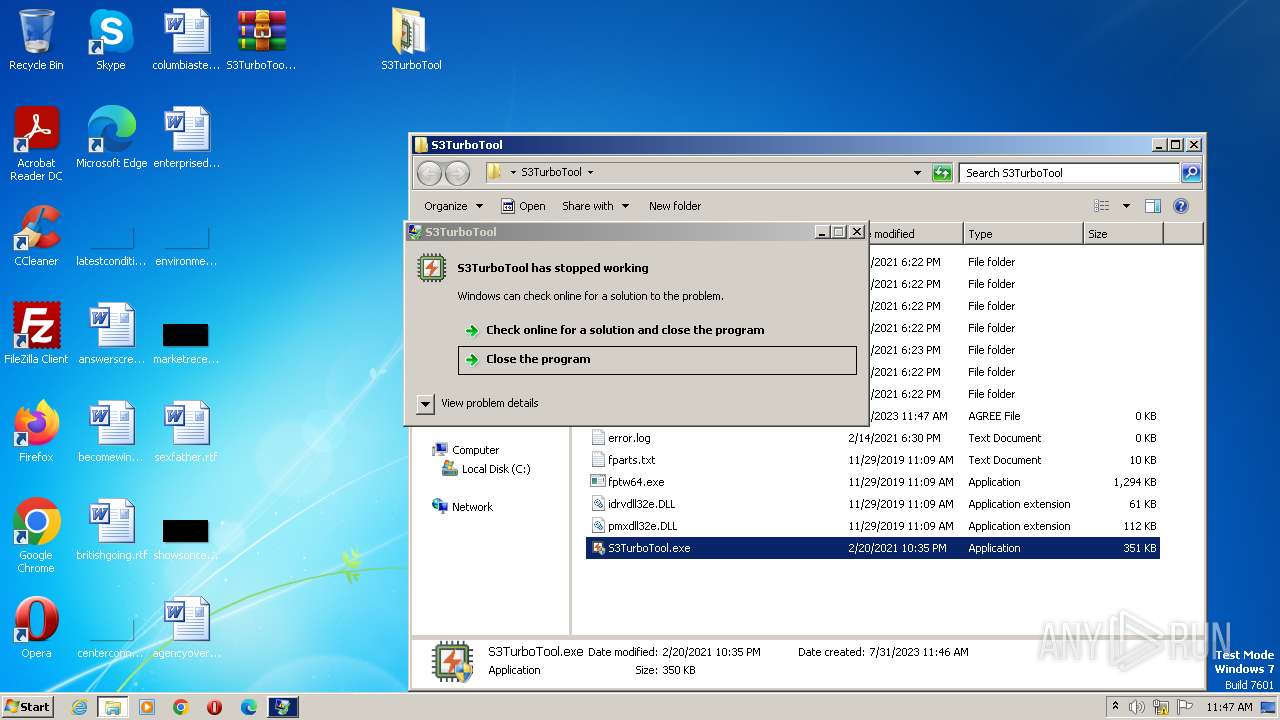Select the pmxdll32e.DLL file
Screen dimensions: 1280x720
tap(873, 526)
